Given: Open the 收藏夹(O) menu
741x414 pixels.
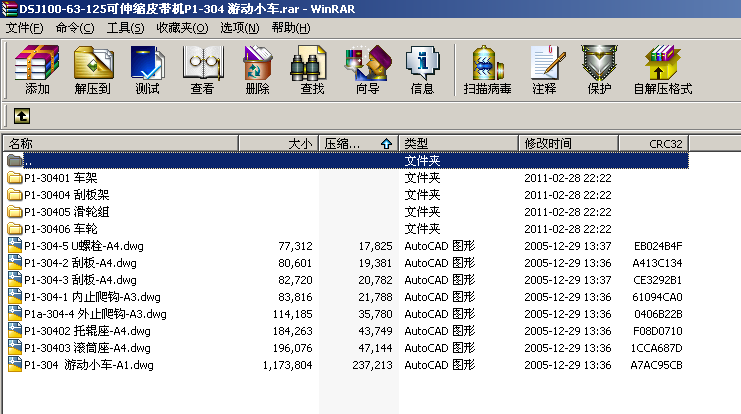Looking at the screenshot, I should pyautogui.click(x=182, y=28).
